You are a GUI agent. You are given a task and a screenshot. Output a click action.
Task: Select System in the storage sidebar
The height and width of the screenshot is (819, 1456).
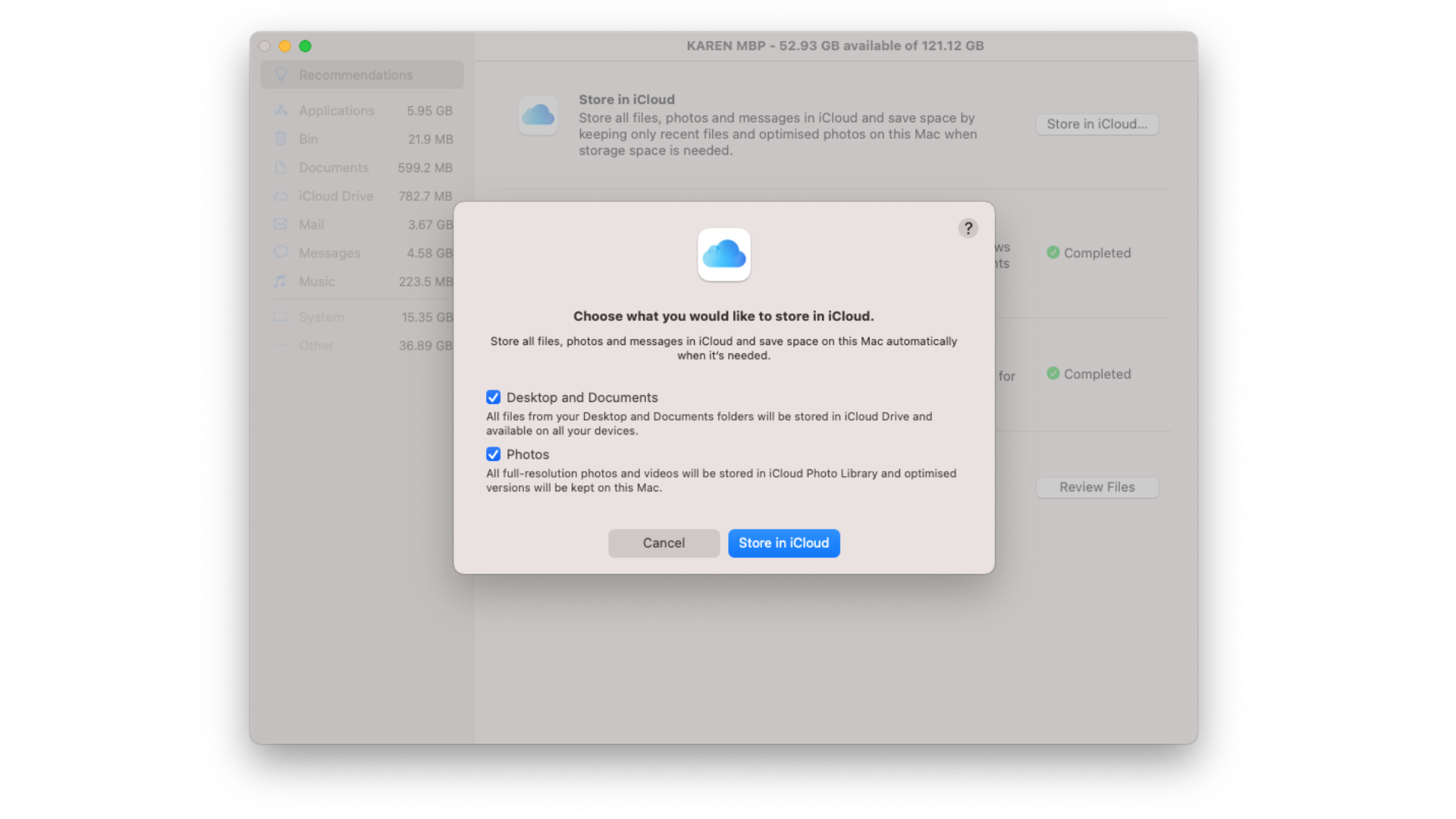[x=321, y=317]
